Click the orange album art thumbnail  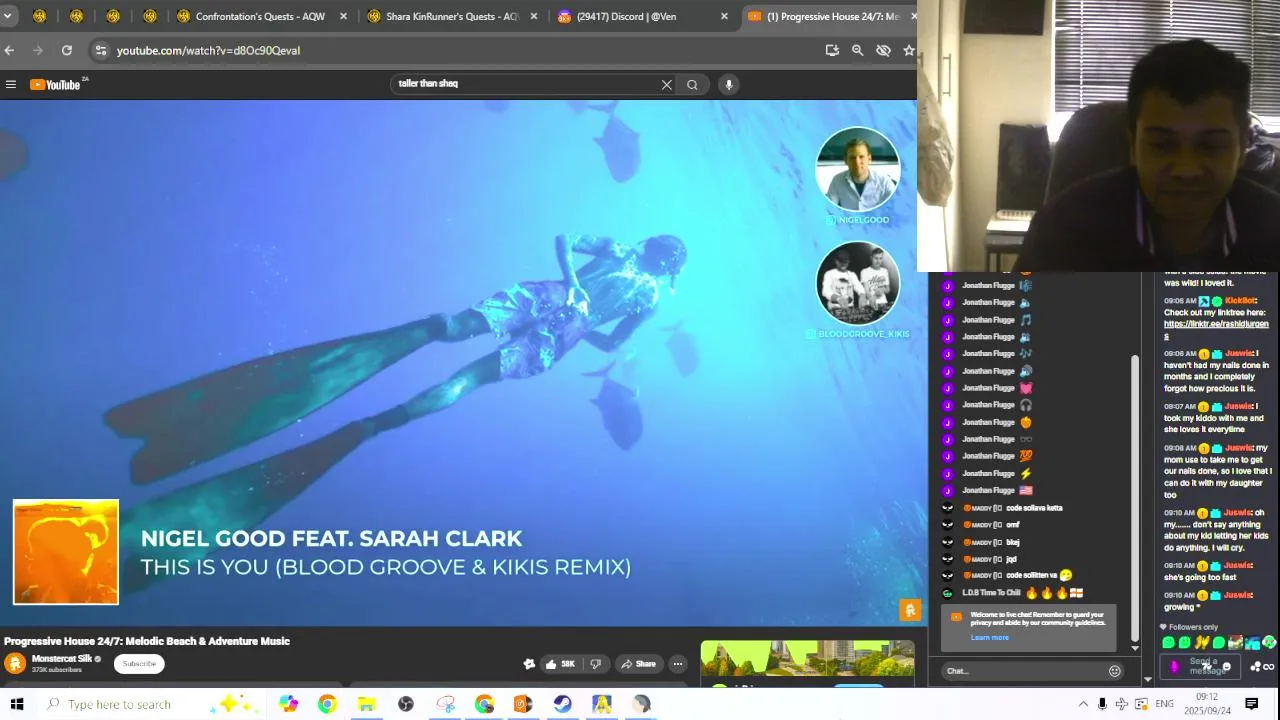pyautogui.click(x=66, y=552)
